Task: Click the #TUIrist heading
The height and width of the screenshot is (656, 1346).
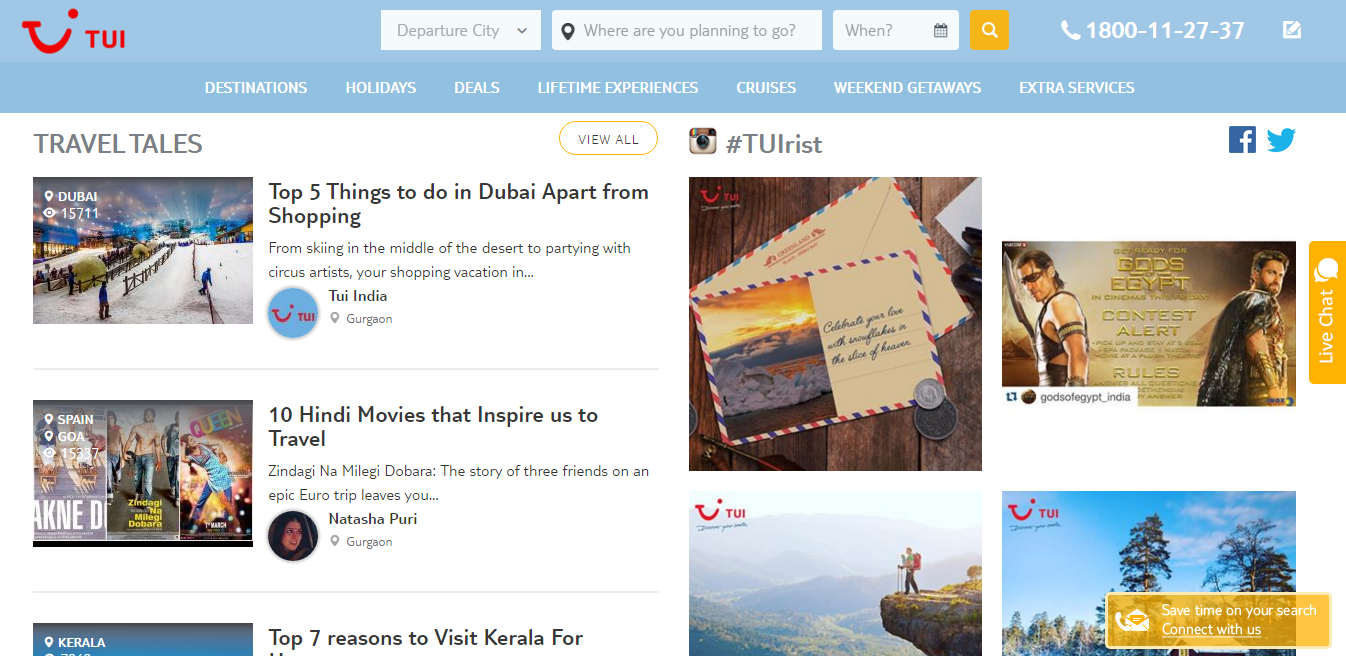Action: coord(773,144)
